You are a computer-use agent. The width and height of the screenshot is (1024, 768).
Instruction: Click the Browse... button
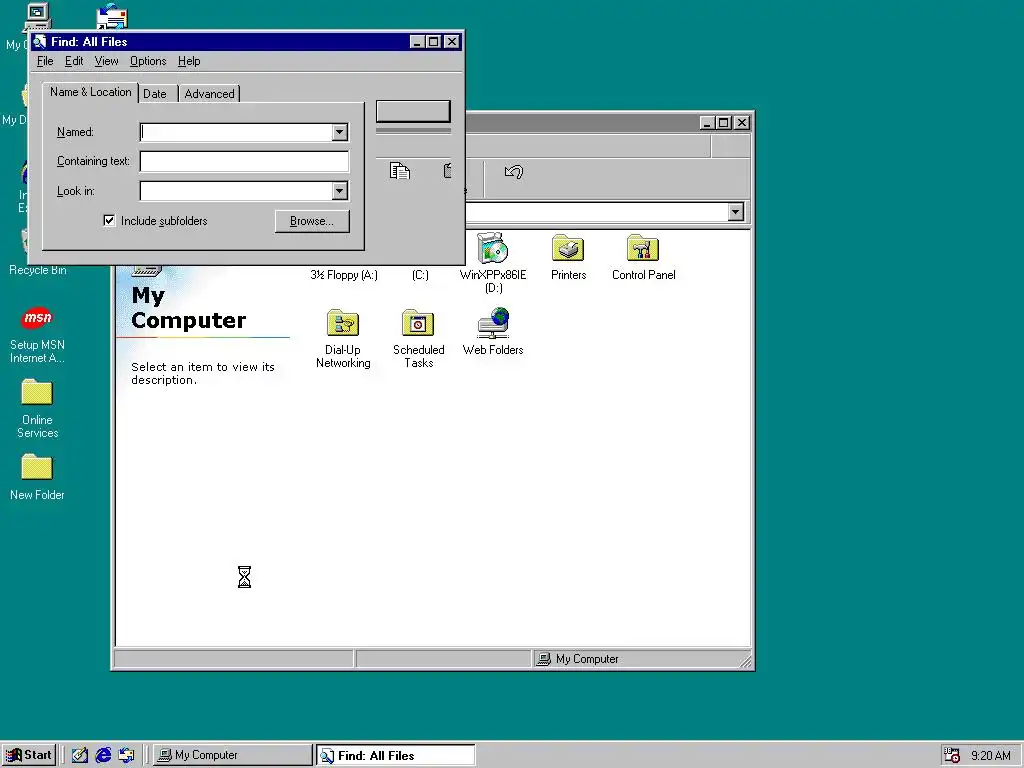(312, 221)
